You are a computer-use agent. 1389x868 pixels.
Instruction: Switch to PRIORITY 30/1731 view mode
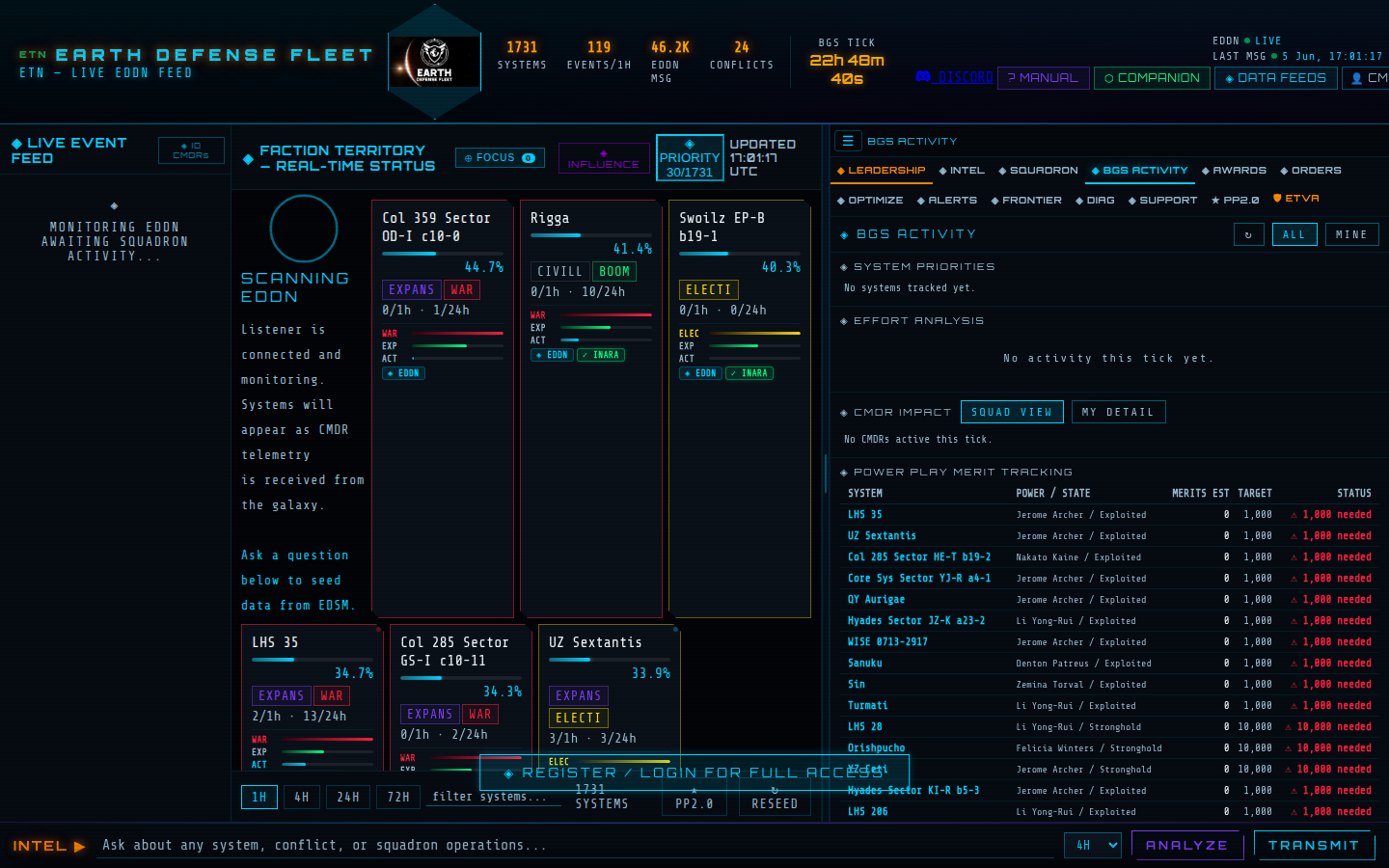coord(690,158)
